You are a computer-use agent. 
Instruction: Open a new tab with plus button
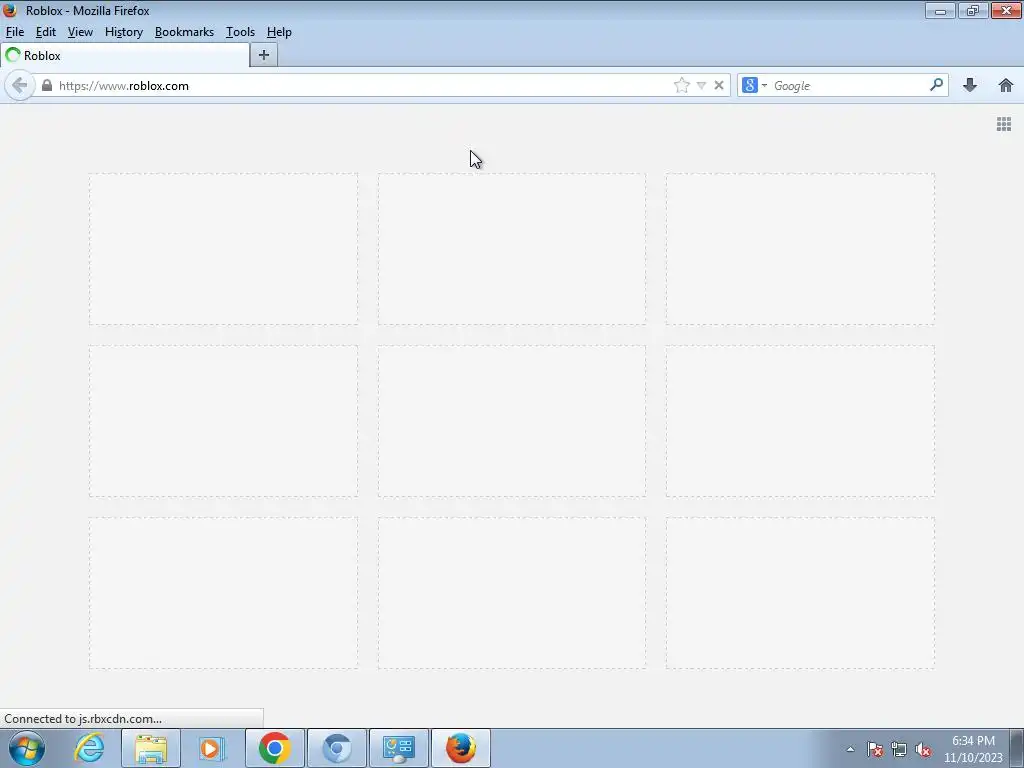pyautogui.click(x=264, y=56)
